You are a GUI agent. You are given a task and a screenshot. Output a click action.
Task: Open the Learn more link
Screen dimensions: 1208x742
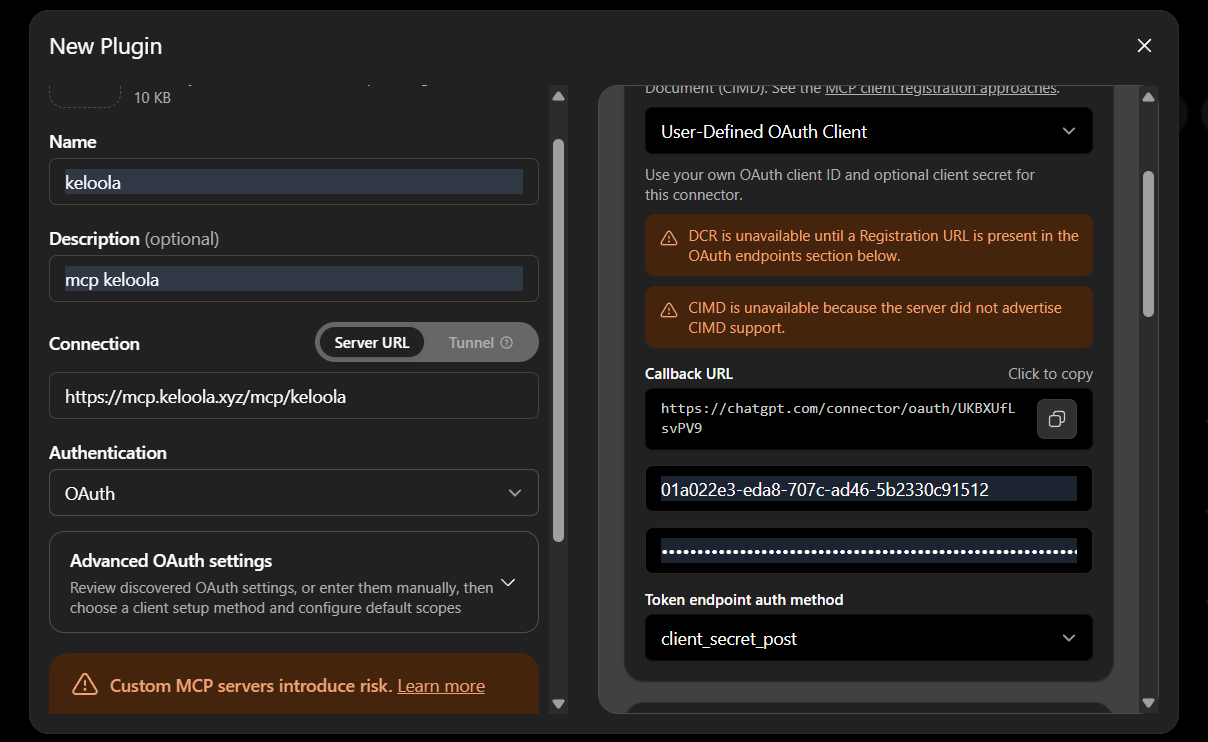point(441,686)
